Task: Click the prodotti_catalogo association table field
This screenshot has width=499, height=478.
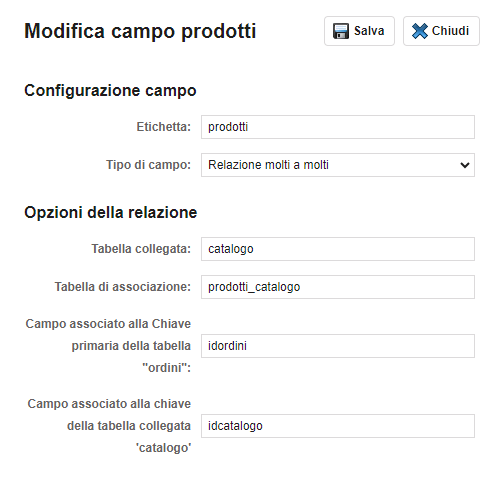Action: [x=338, y=287]
